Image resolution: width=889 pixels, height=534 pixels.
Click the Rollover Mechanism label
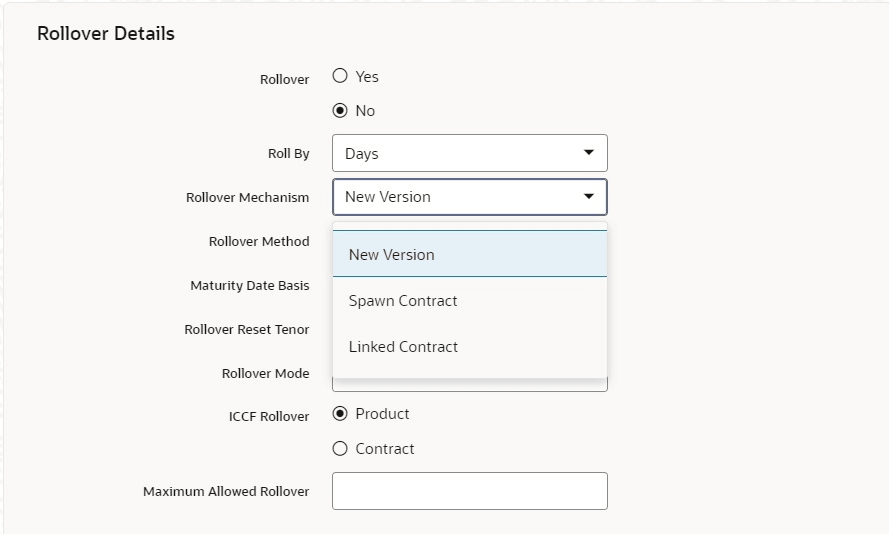pos(248,197)
